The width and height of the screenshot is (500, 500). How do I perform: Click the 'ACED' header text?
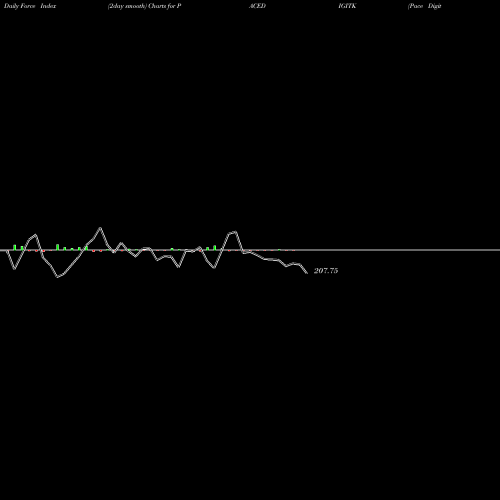tap(257, 6)
